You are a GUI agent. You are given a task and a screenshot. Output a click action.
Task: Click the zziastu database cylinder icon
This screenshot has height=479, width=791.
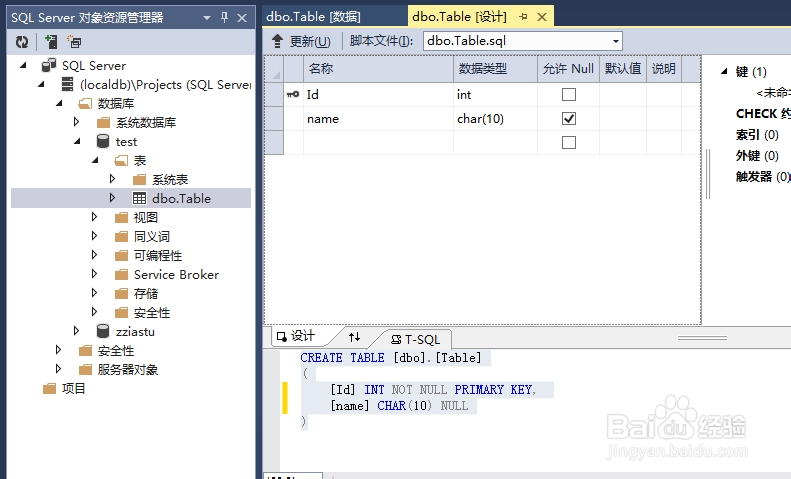[103, 331]
